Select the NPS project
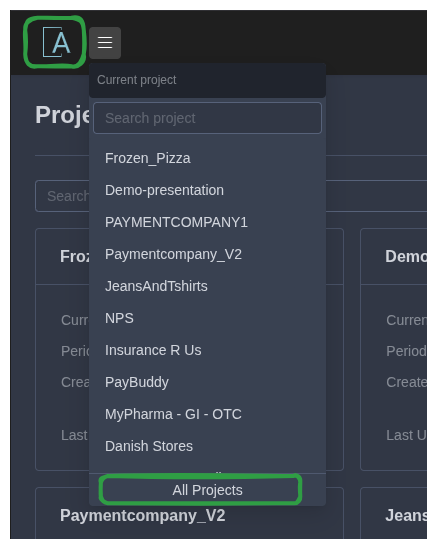 point(207,318)
